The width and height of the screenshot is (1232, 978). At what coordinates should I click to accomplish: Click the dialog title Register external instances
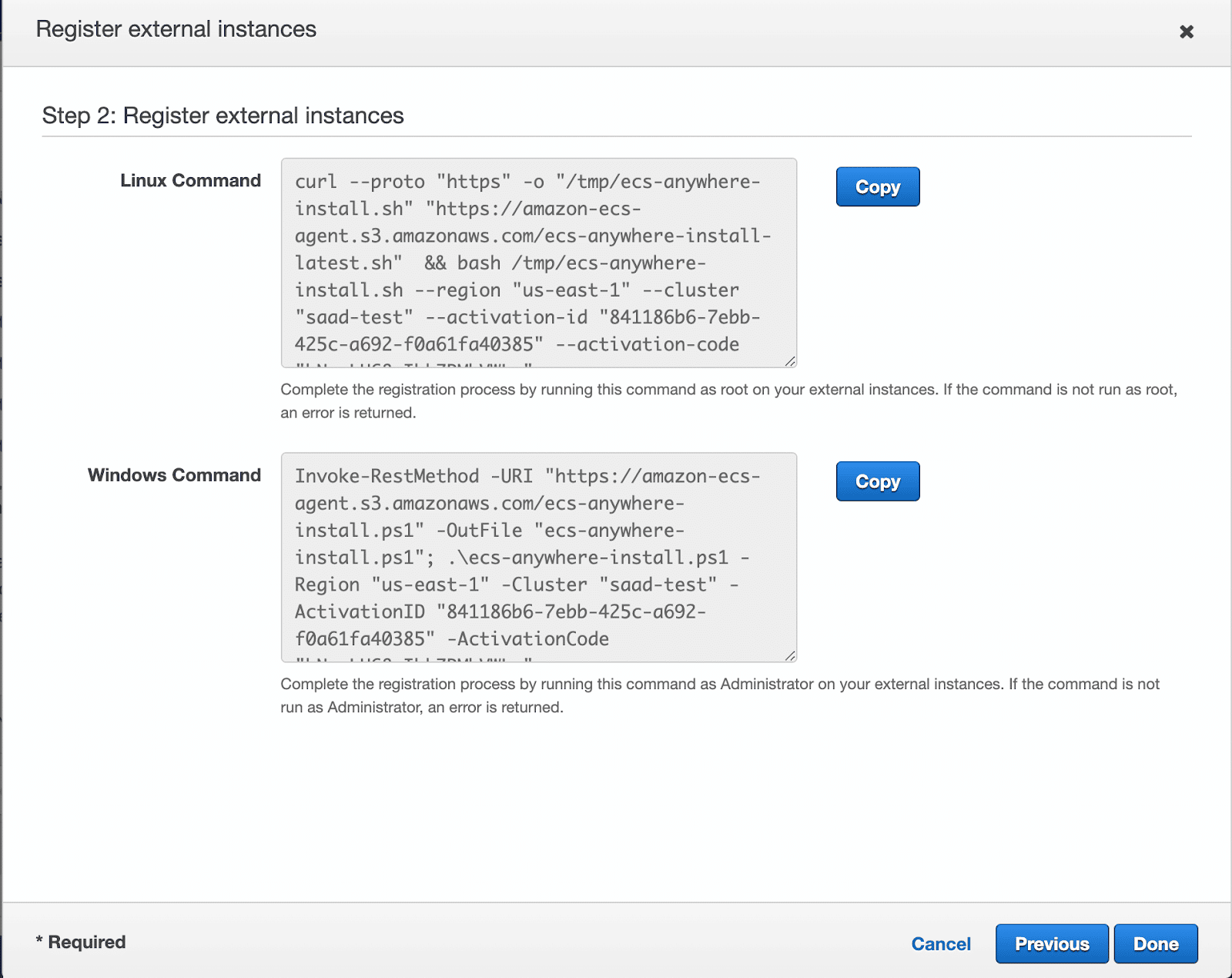(x=177, y=29)
